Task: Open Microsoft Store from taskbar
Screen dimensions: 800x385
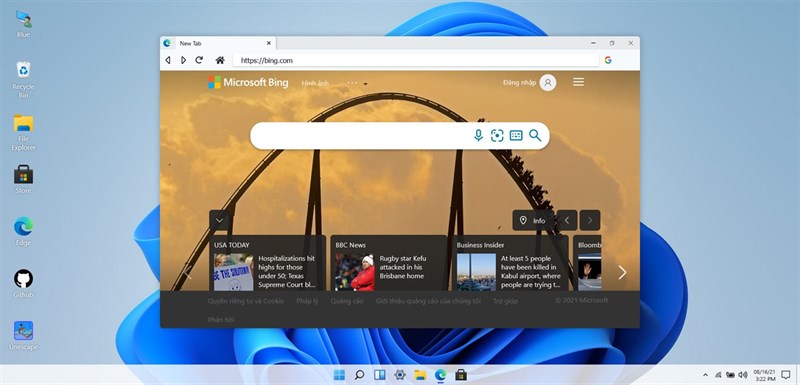Action: [x=461, y=375]
